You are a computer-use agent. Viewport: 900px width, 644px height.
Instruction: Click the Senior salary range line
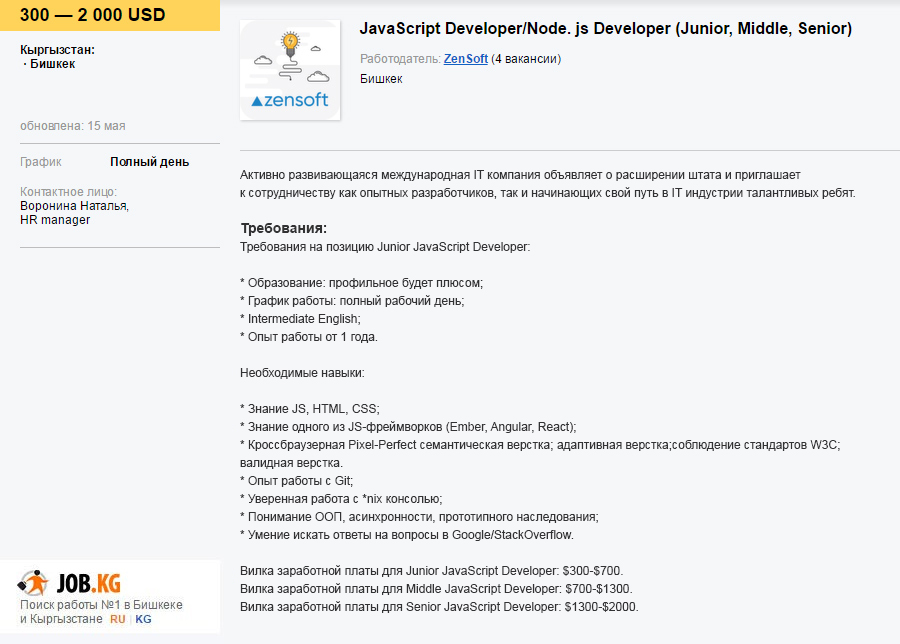pyautogui.click(x=439, y=607)
